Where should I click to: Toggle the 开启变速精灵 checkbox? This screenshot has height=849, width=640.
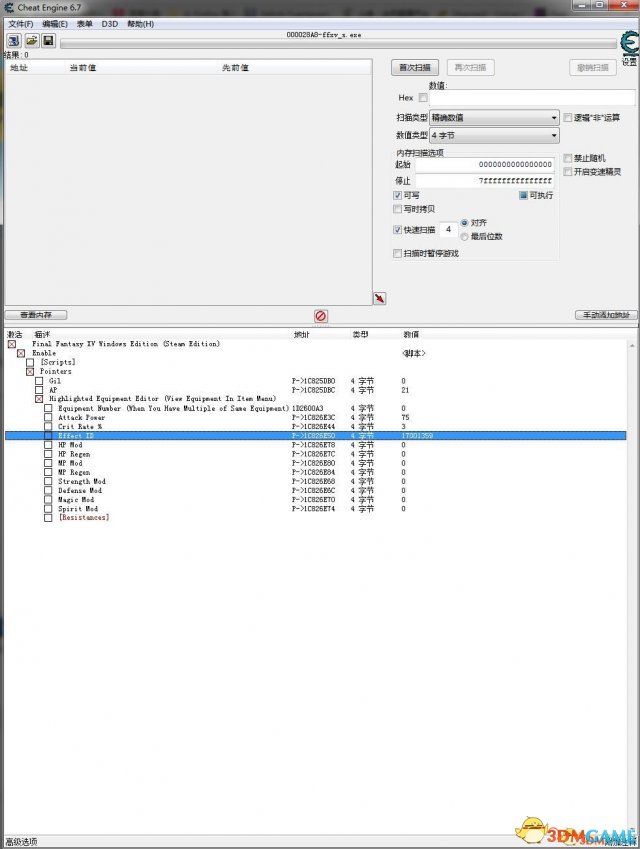point(567,172)
